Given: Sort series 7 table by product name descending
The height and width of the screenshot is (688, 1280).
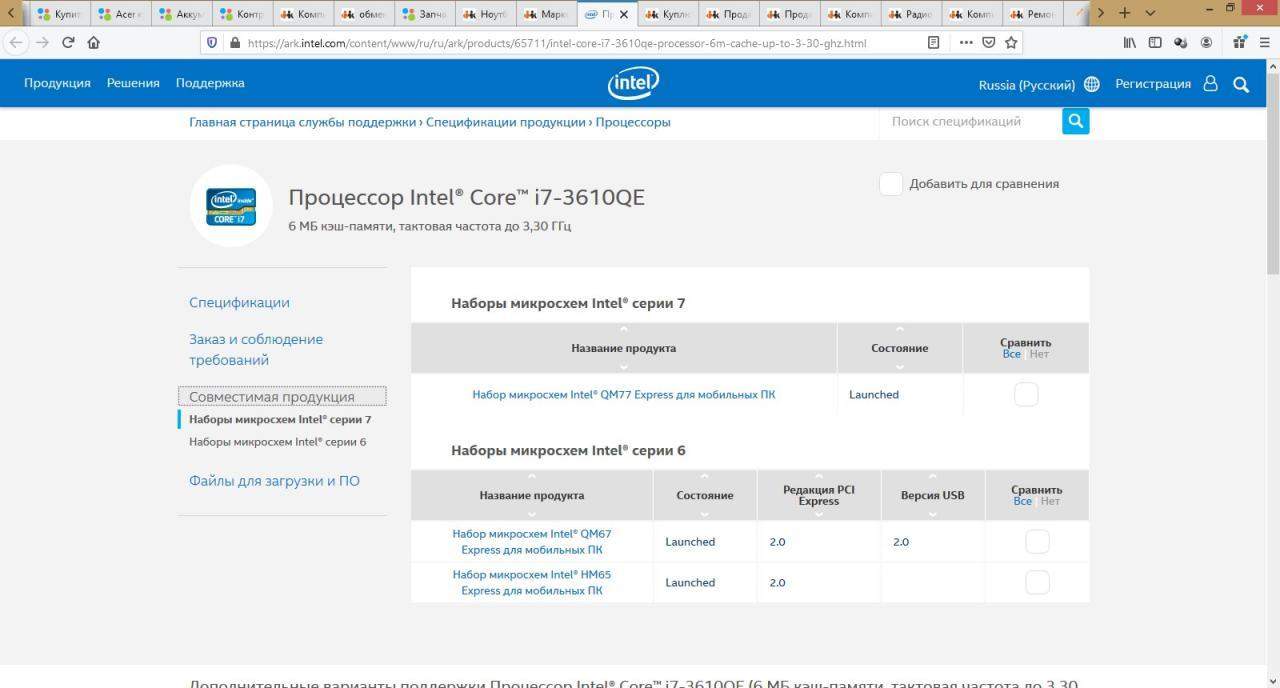Looking at the screenshot, I should [x=624, y=366].
